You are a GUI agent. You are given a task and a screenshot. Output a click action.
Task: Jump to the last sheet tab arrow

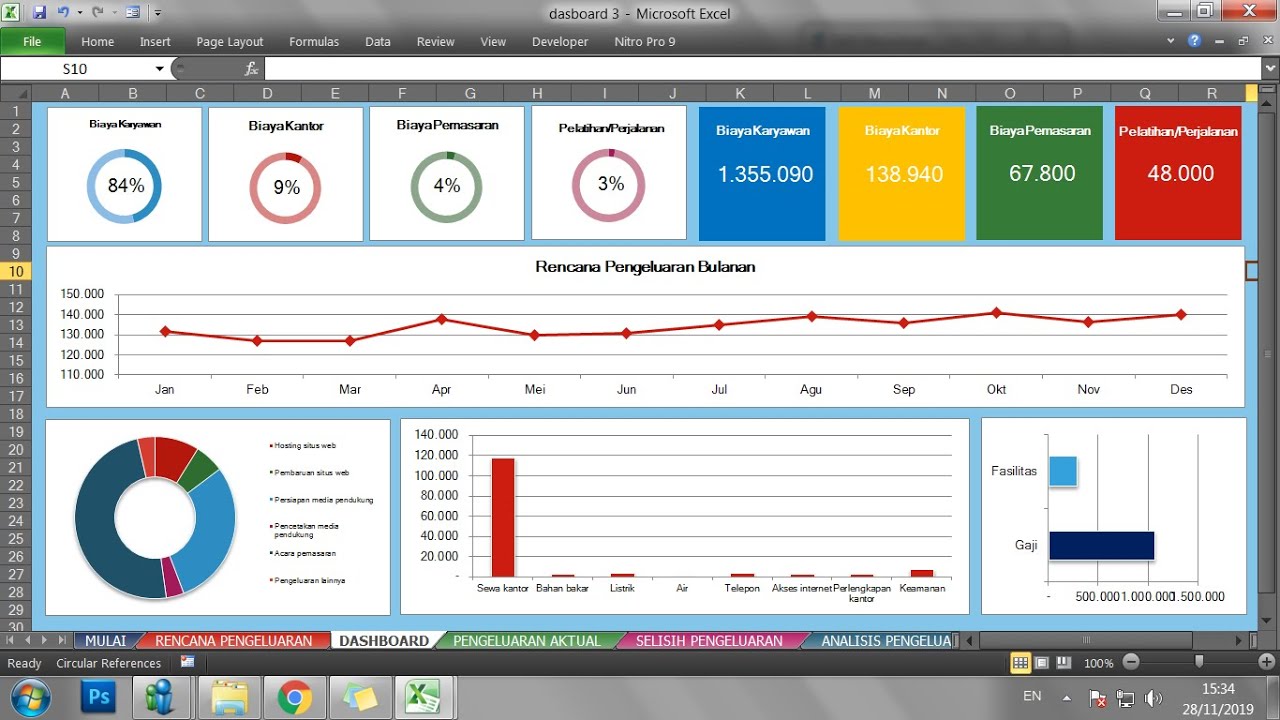click(63, 640)
